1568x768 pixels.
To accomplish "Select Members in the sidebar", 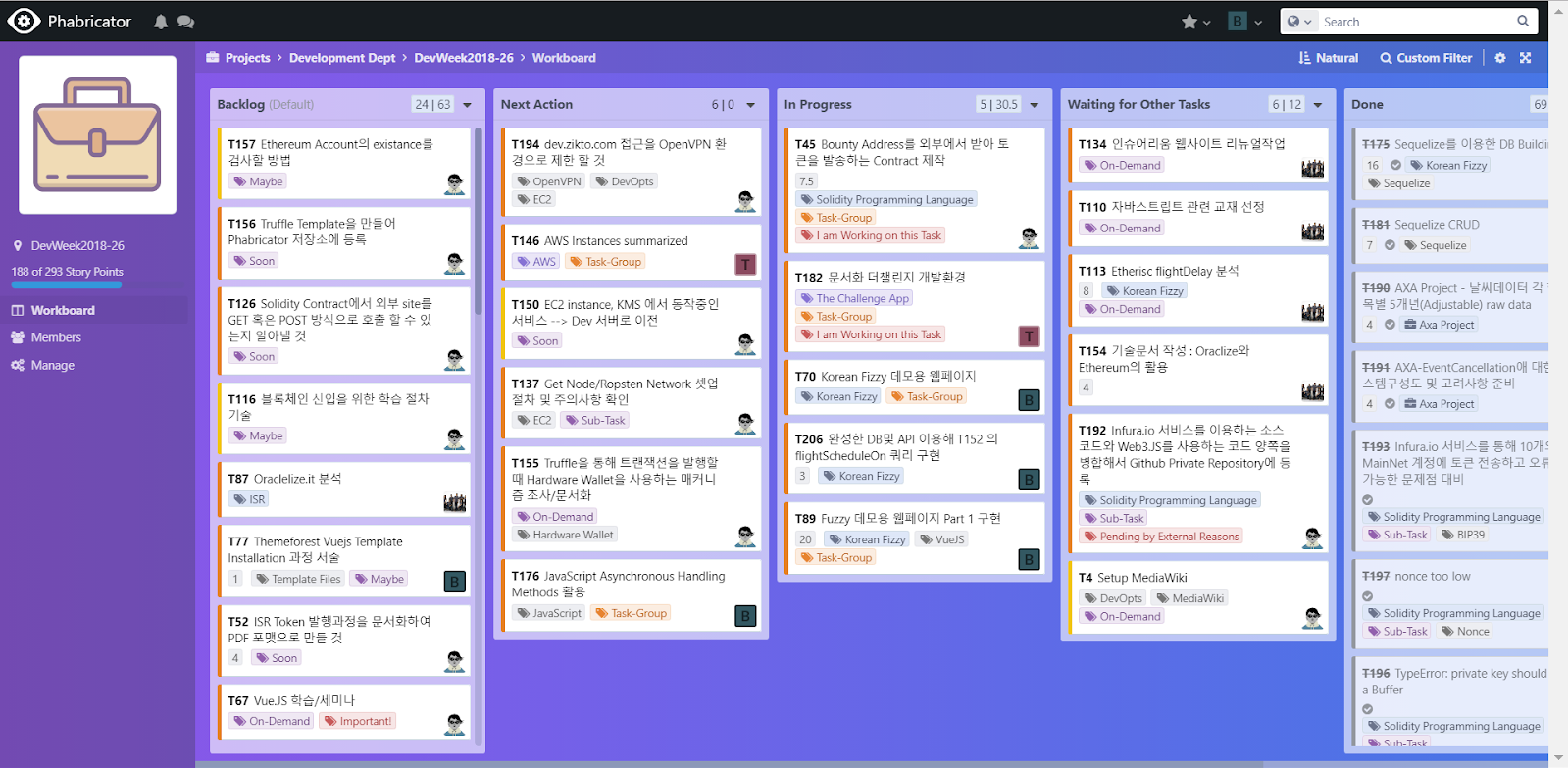I will point(56,337).
